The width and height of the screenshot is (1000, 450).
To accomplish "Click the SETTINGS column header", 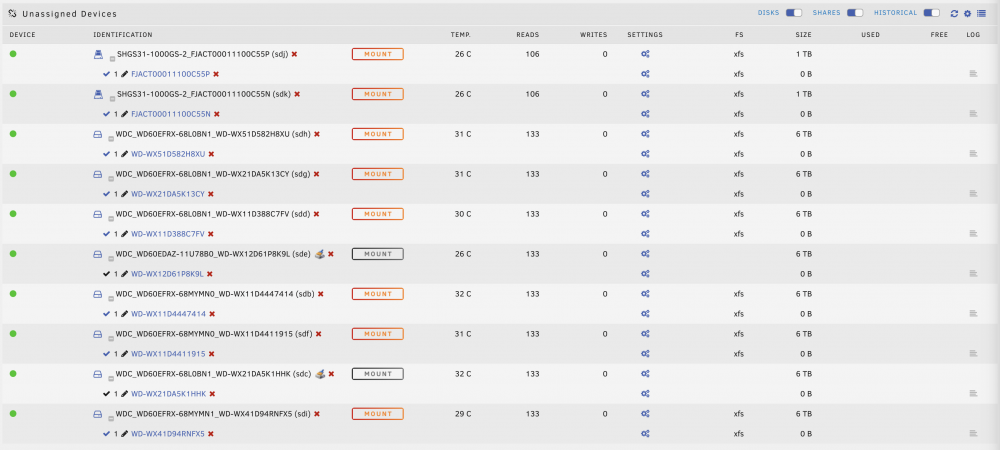I will coord(645,34).
